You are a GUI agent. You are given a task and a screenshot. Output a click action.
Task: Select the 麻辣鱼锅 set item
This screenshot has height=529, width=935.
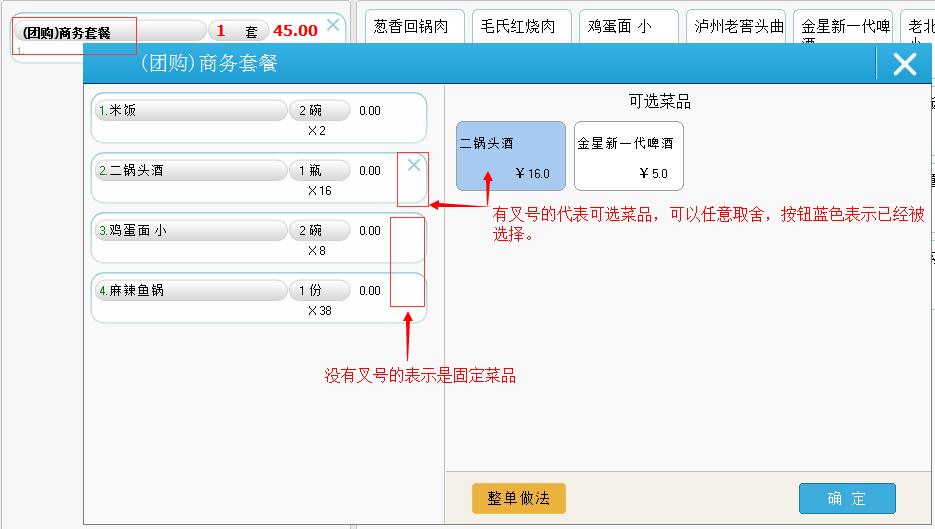[x=190, y=291]
